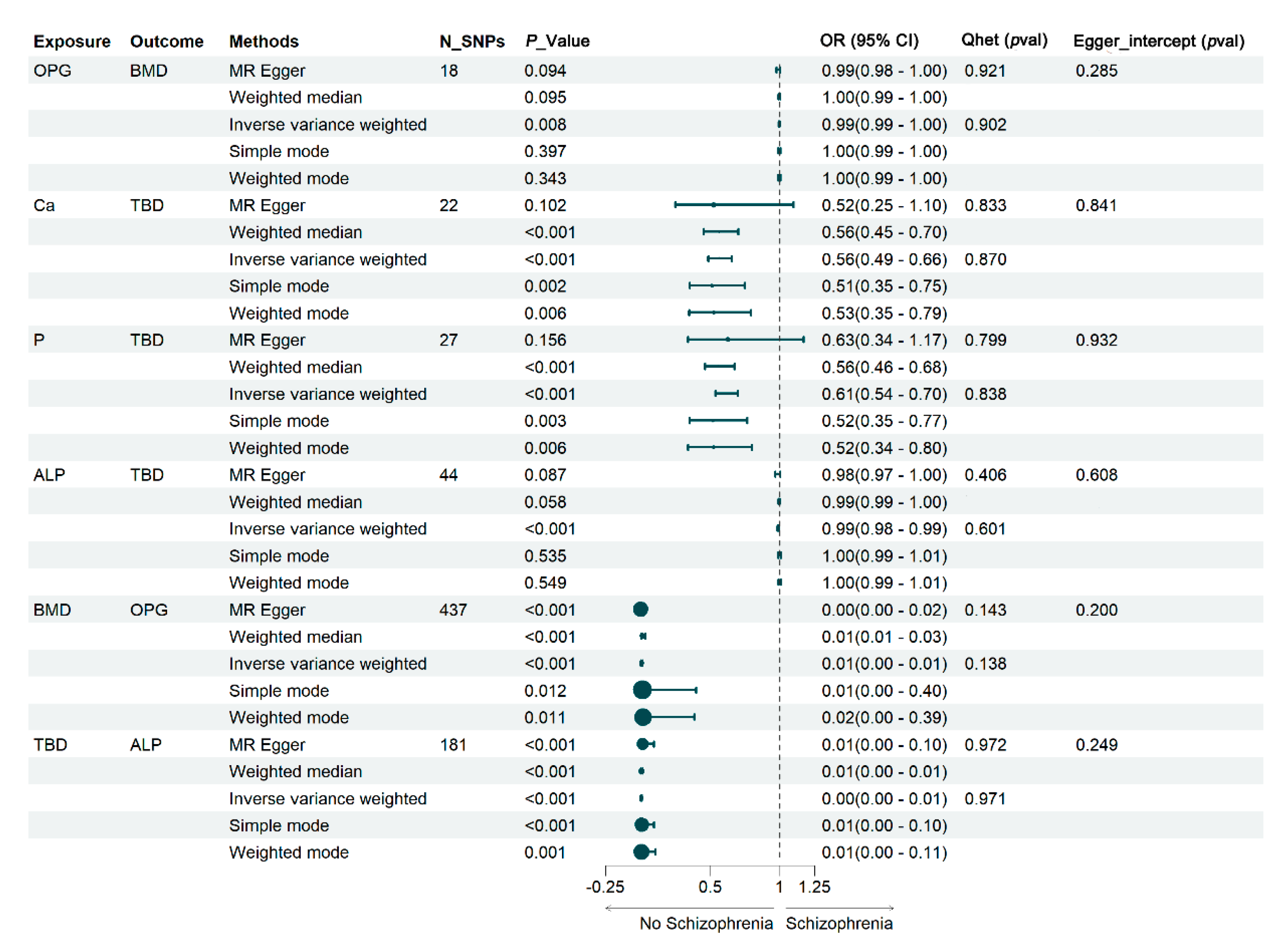The image size is (1288, 949).
Task: Click the P MR Egger confidence interval line
Action: coord(745,340)
